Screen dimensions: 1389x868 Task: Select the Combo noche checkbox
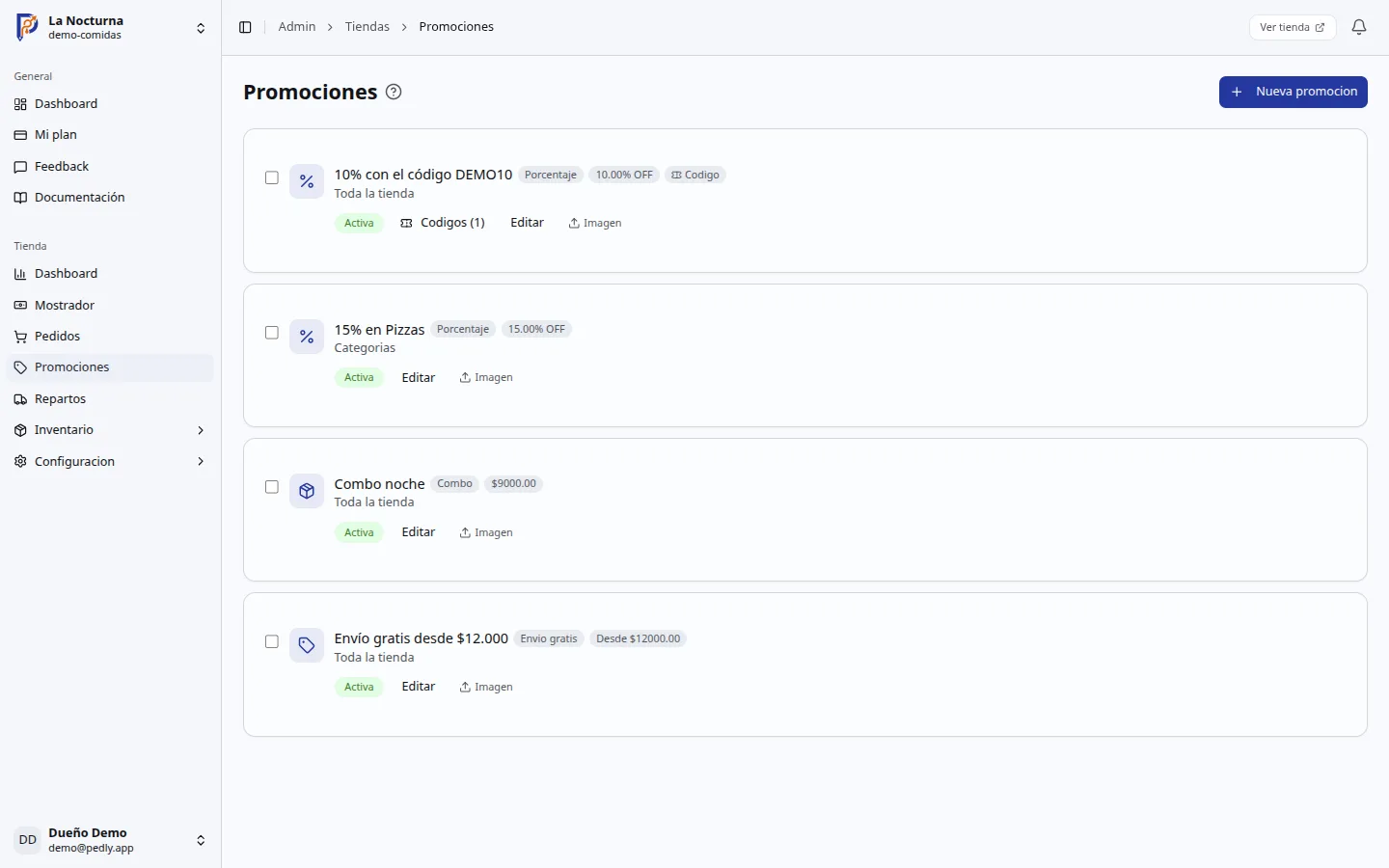coord(272,487)
